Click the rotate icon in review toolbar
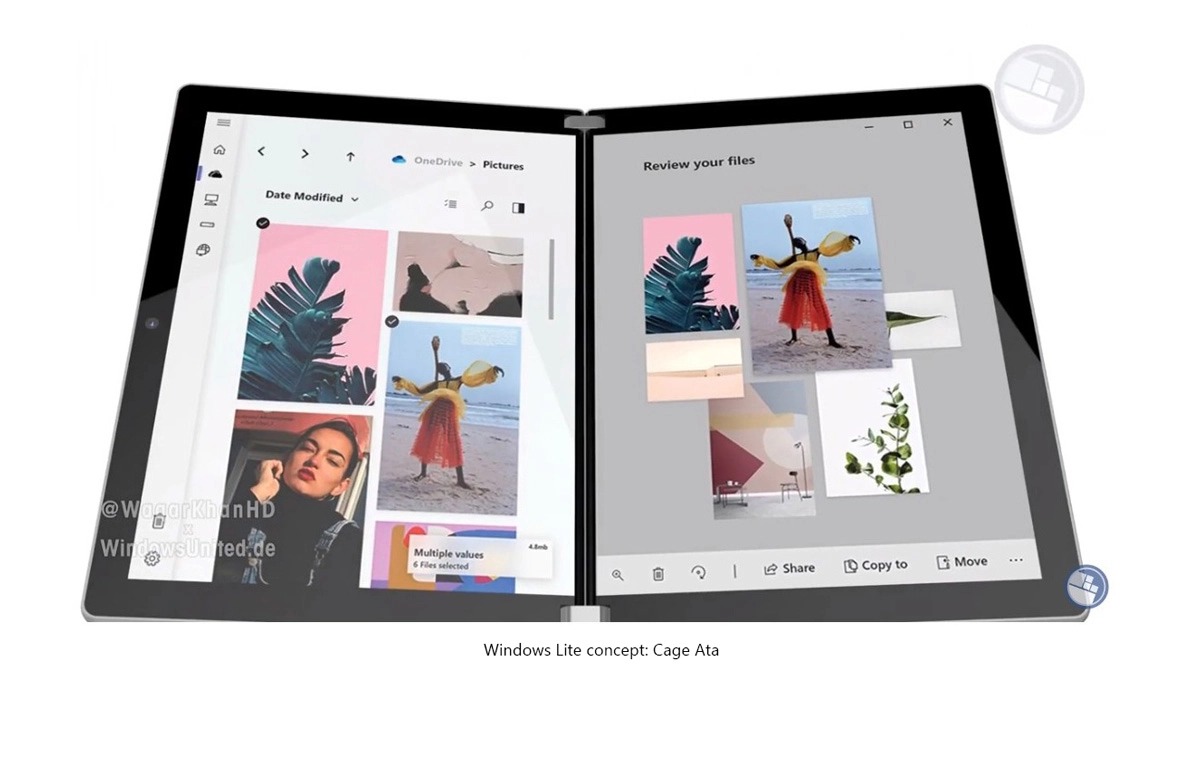Image resolution: width=1200 pixels, height=761 pixels. point(698,572)
